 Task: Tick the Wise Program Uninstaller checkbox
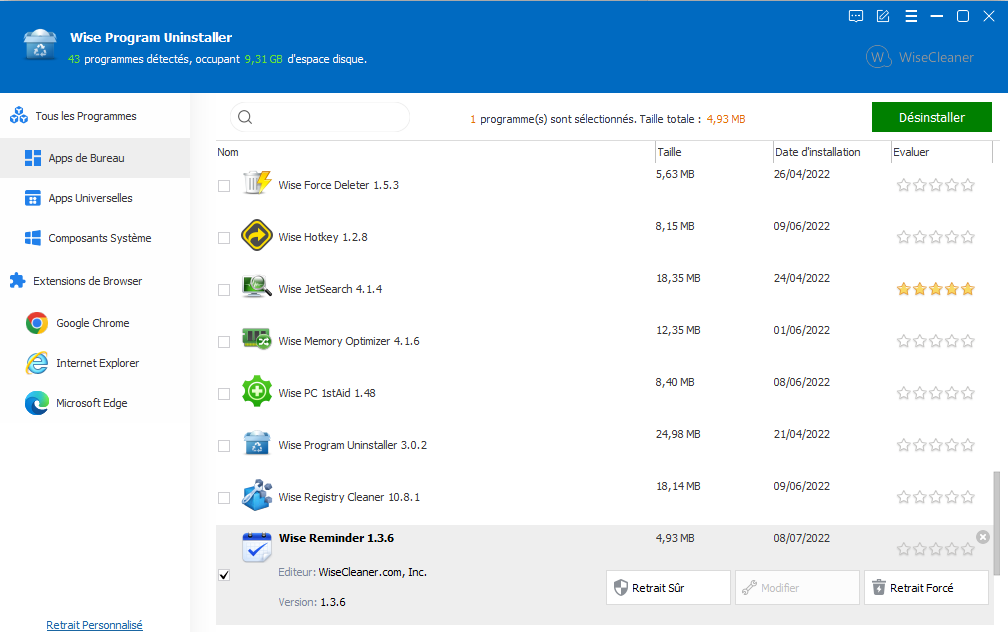point(224,446)
